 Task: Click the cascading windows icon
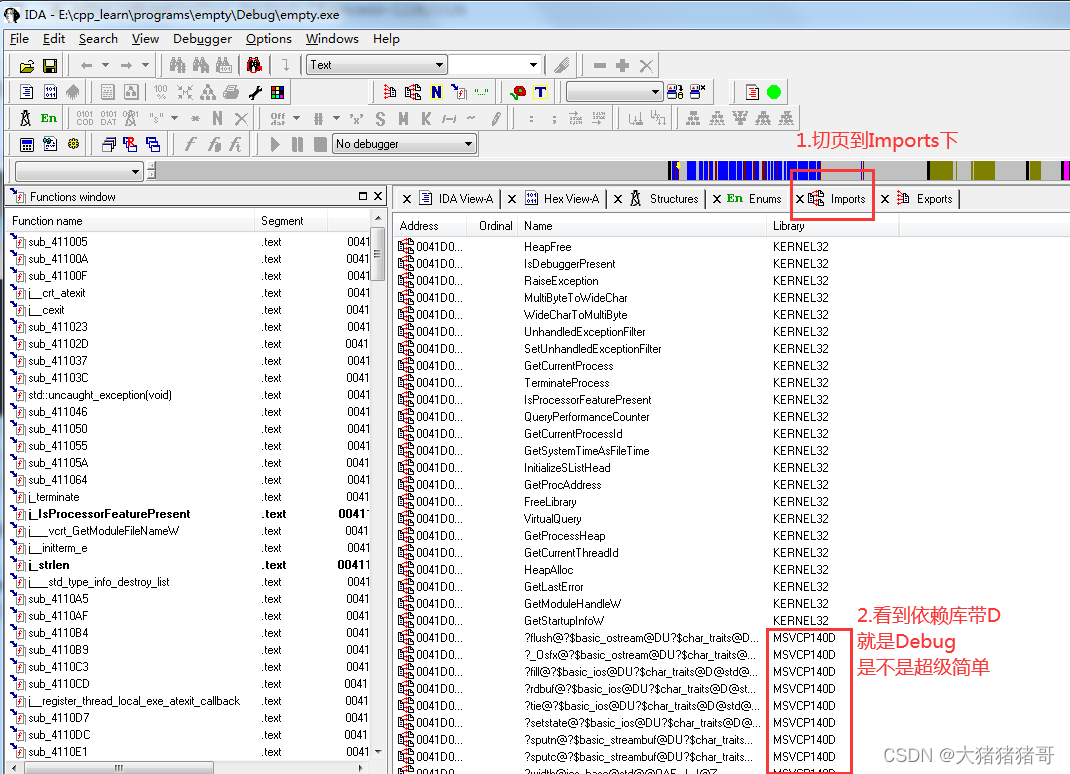[109, 144]
